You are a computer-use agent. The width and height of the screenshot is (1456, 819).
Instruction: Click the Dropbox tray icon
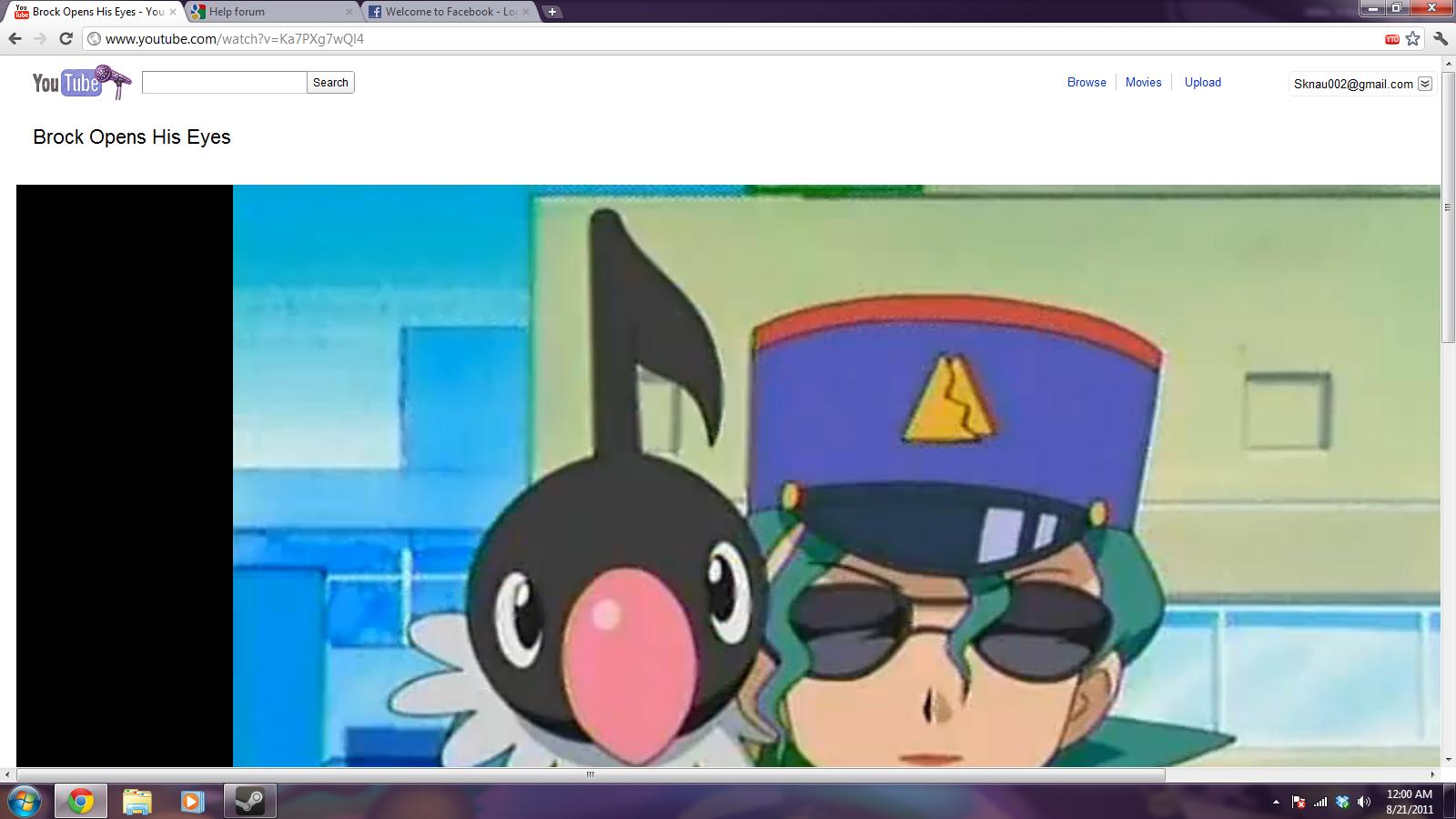[x=1342, y=802]
